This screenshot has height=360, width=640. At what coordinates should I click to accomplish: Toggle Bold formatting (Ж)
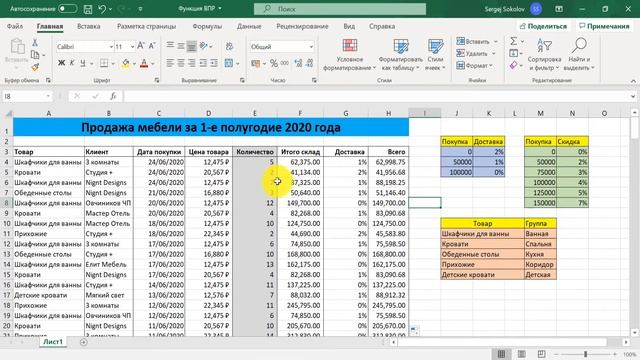pos(61,63)
